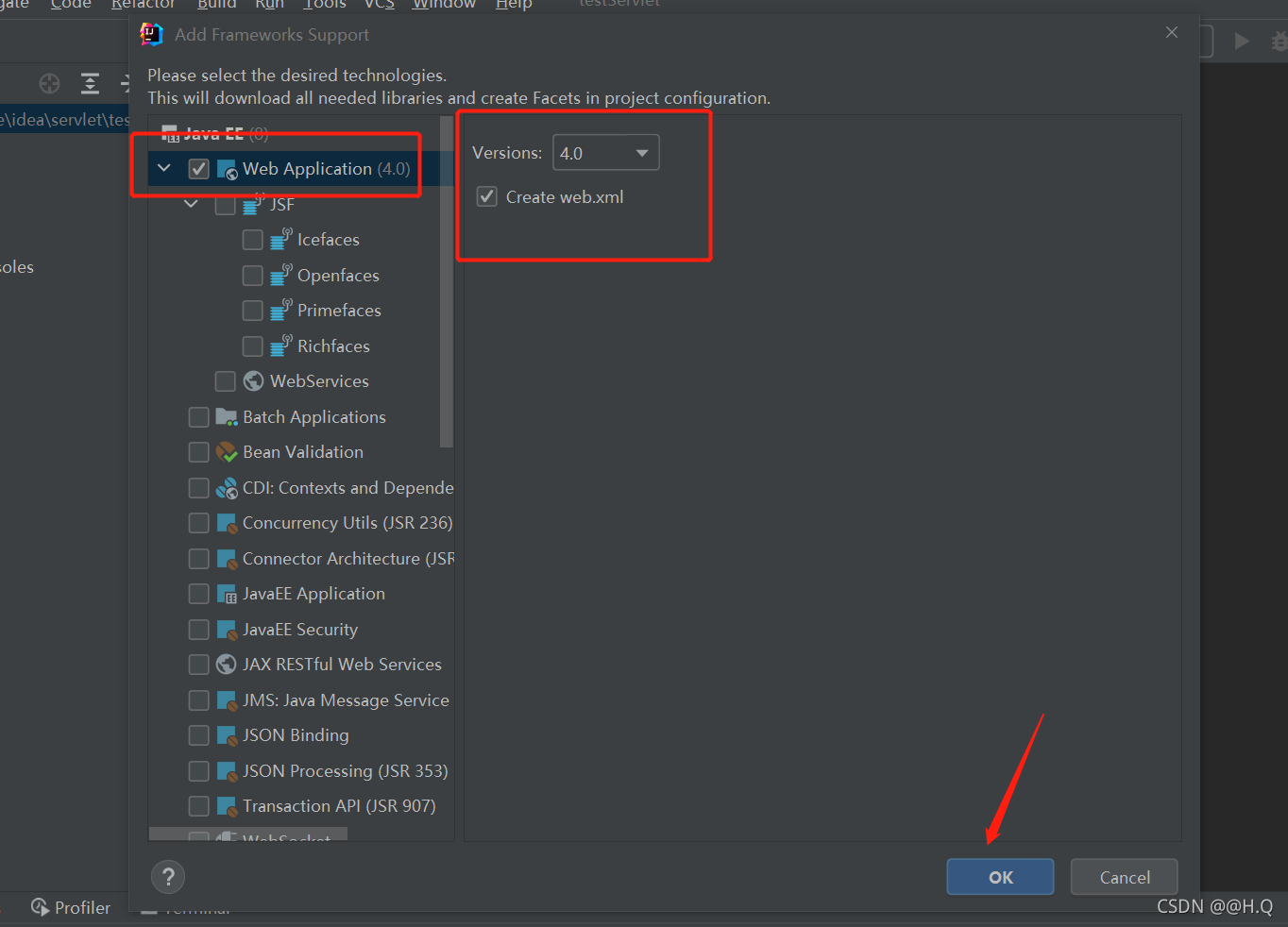1288x927 pixels.
Task: Open help with the question mark button
Action: (168, 877)
